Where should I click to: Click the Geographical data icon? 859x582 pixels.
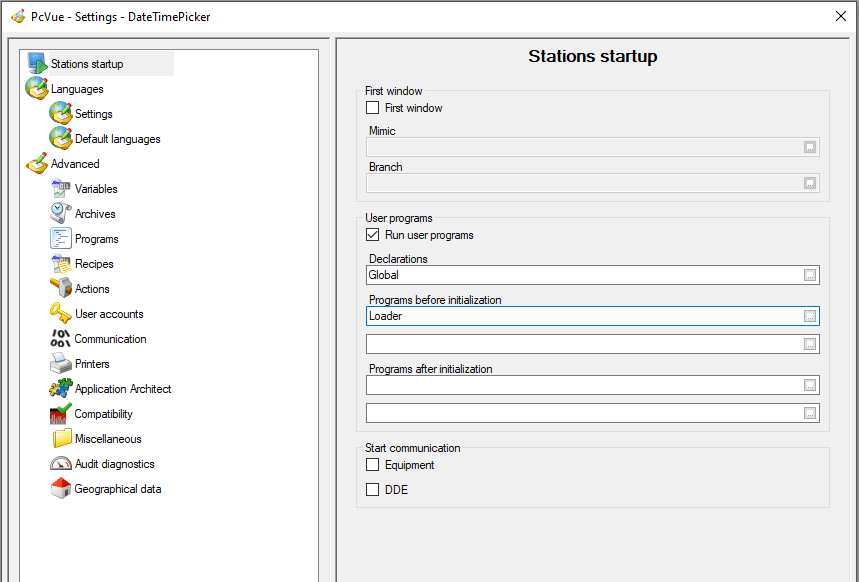(60, 489)
